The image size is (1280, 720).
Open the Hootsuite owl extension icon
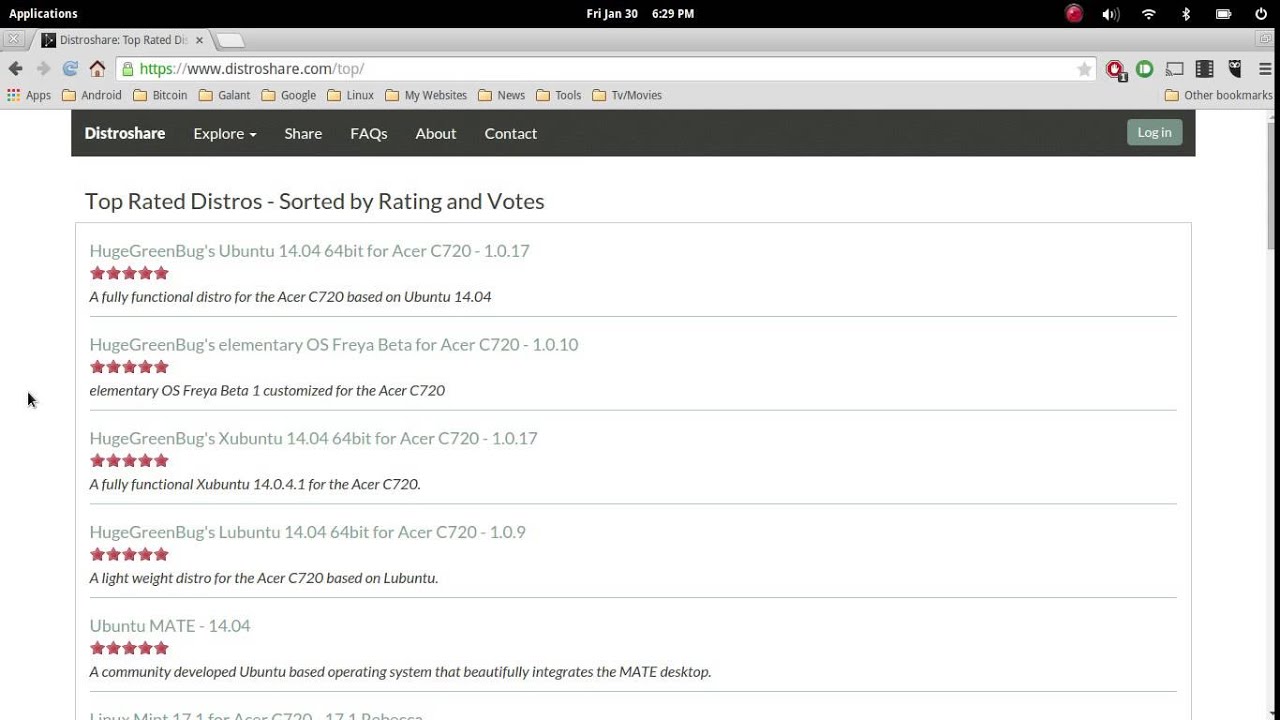pos(1235,69)
